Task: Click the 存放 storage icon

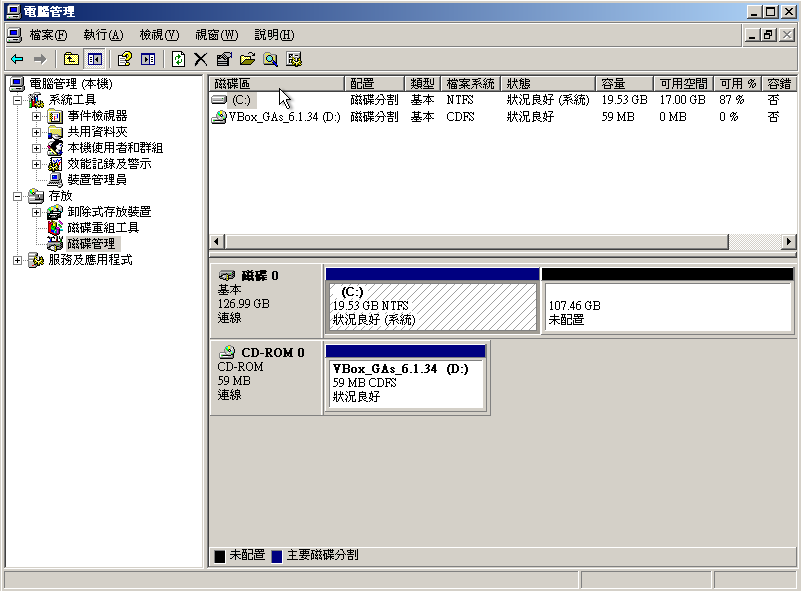Action: (x=36, y=196)
